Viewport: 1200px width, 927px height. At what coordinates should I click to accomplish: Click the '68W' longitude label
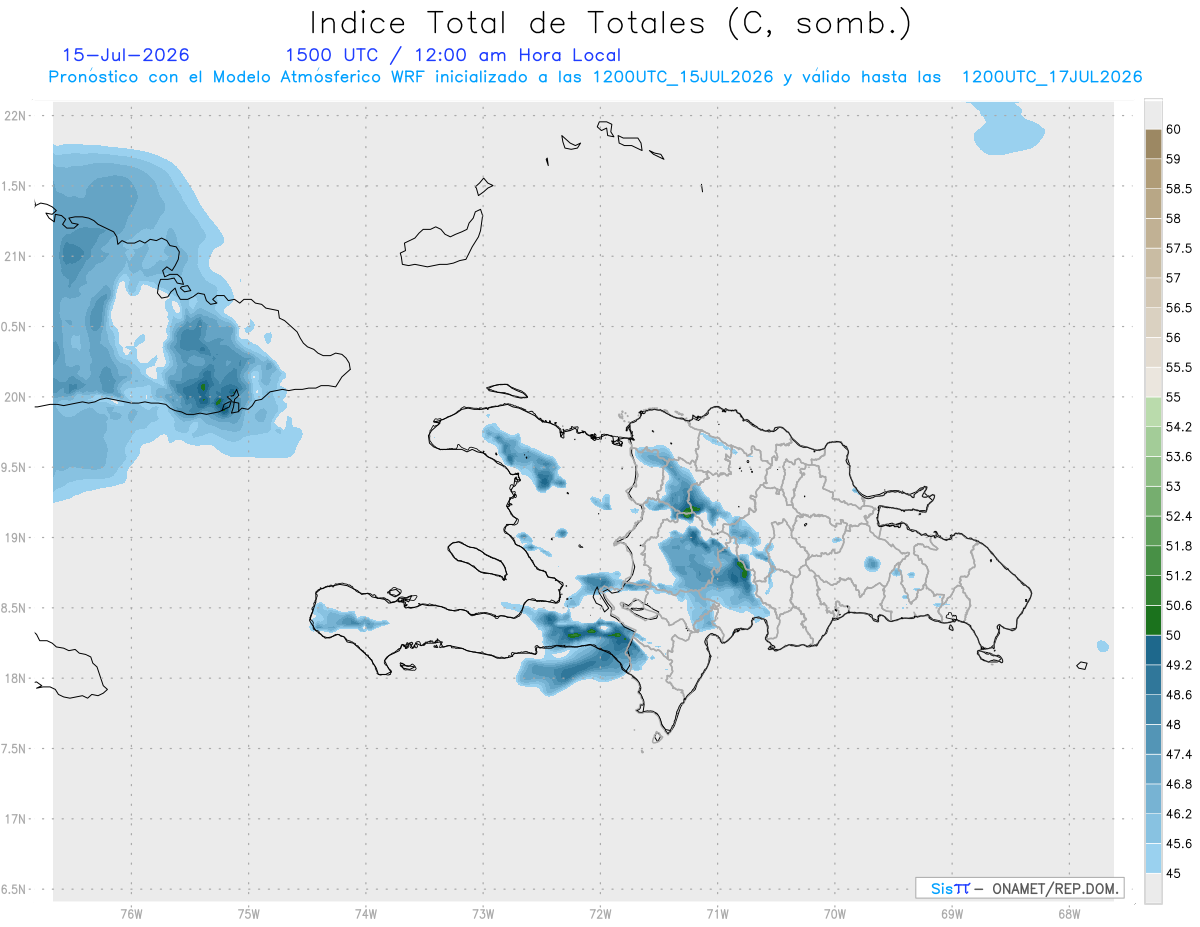click(x=1069, y=914)
